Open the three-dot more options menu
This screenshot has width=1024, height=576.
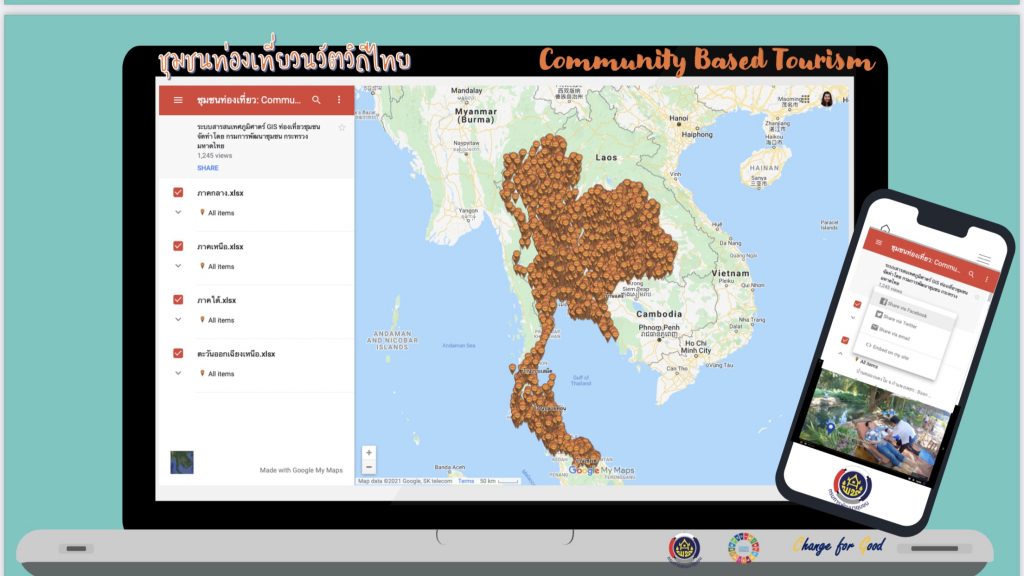pyautogui.click(x=339, y=100)
